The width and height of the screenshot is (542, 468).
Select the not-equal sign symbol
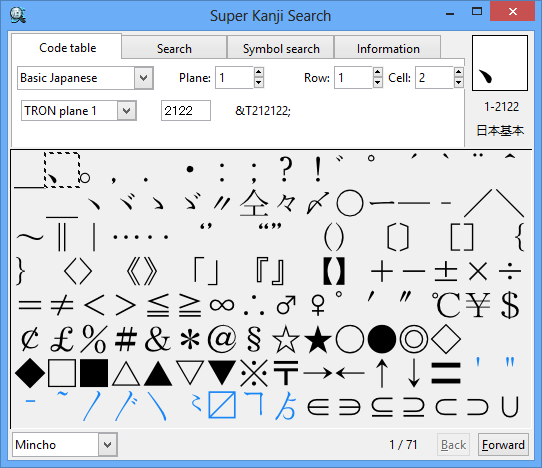click(62, 305)
